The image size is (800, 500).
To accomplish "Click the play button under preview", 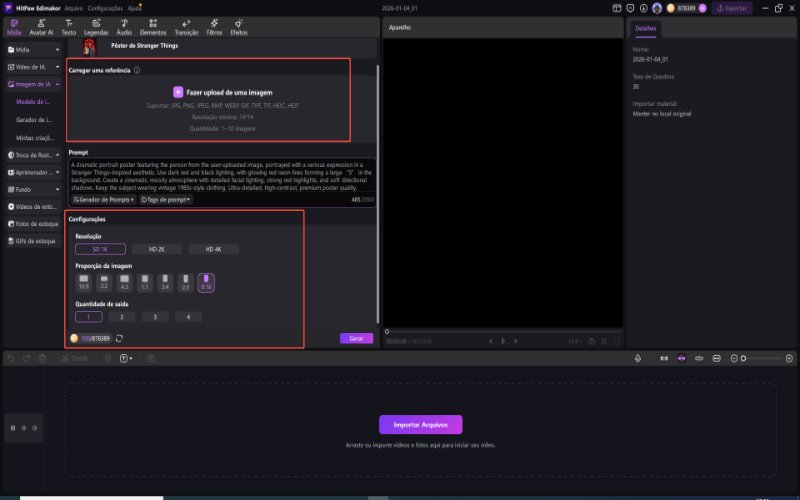I will [503, 341].
